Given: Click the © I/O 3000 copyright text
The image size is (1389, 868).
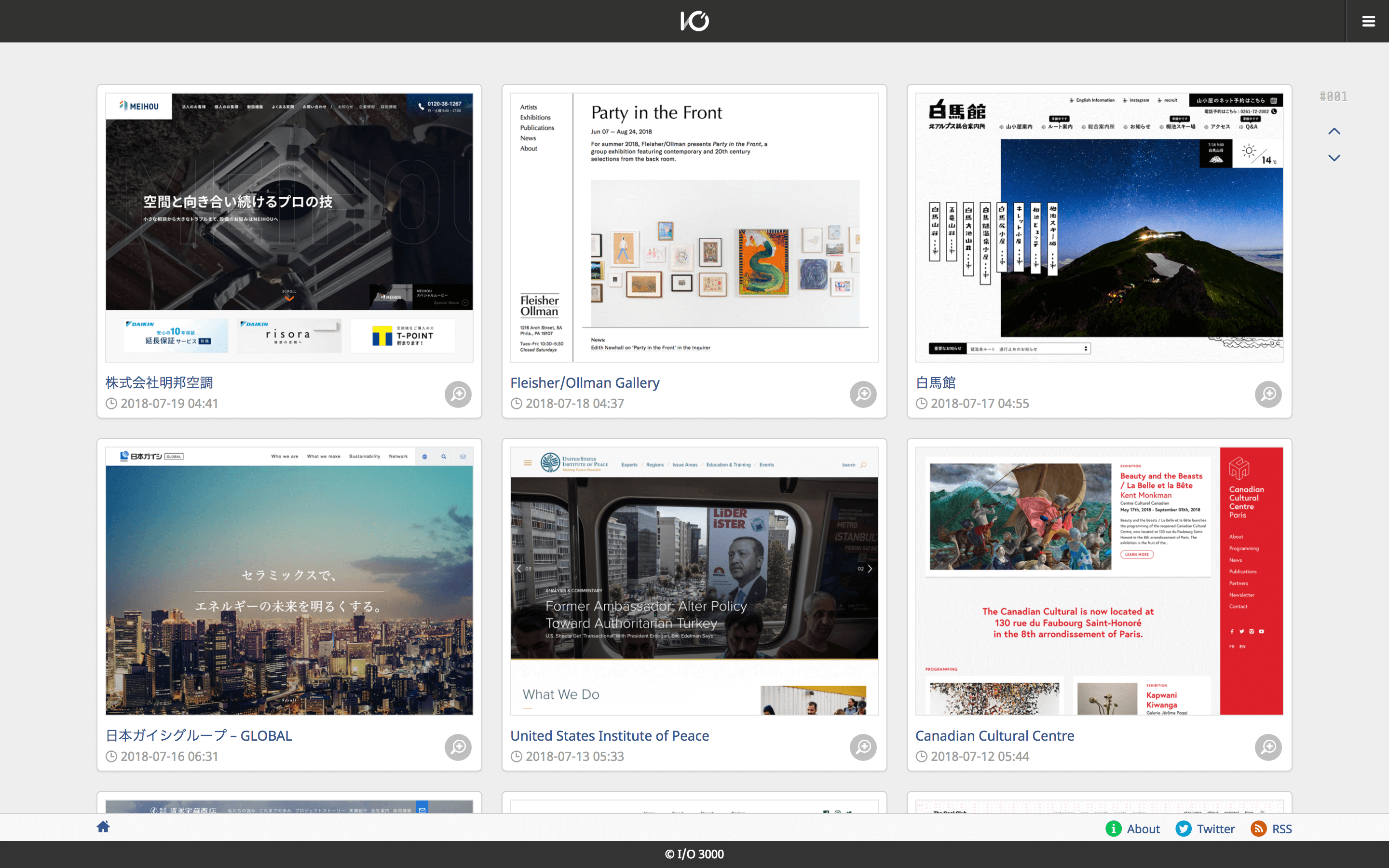Looking at the screenshot, I should tap(694, 854).
